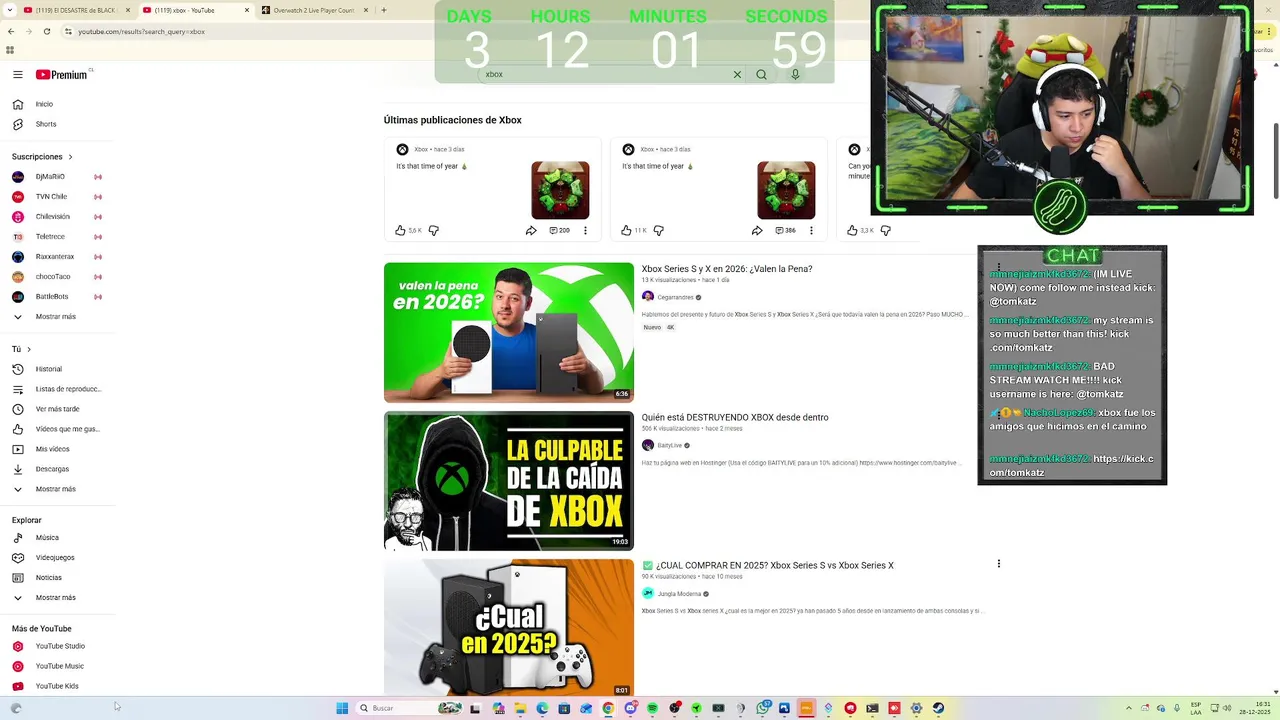Expand Mostrar más under Tú section

coord(55,489)
